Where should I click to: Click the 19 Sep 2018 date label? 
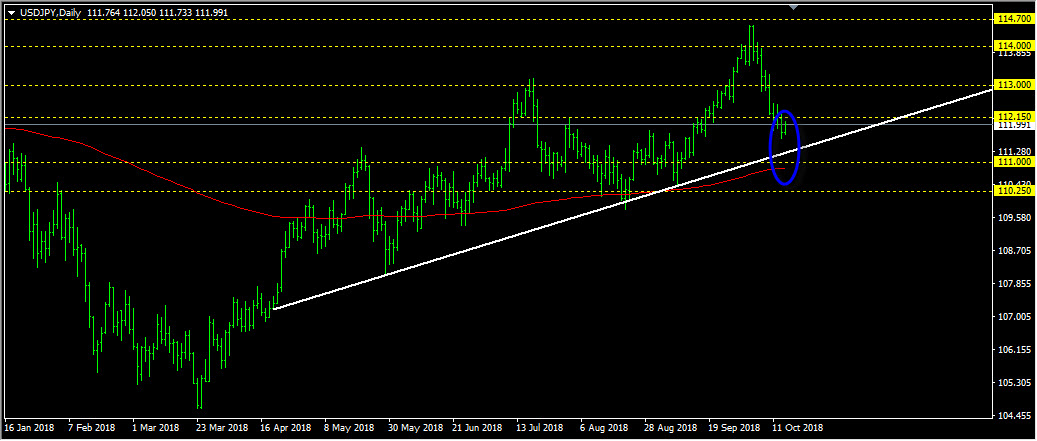pyautogui.click(x=733, y=427)
